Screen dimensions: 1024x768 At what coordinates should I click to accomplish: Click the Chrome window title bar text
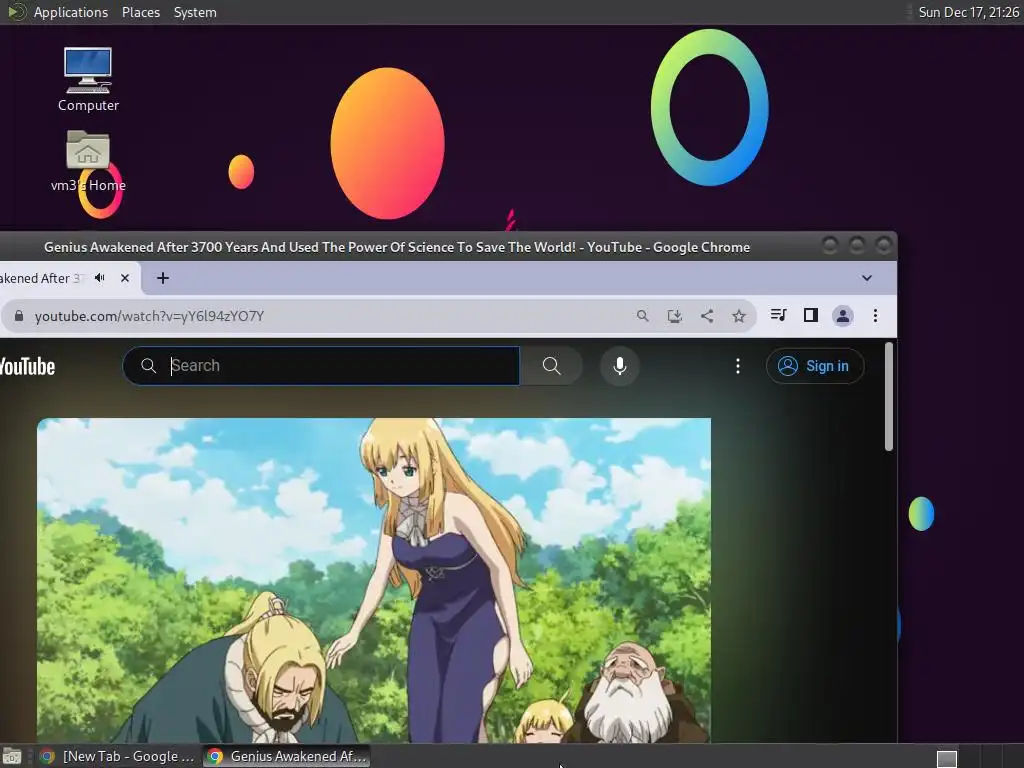click(x=396, y=247)
